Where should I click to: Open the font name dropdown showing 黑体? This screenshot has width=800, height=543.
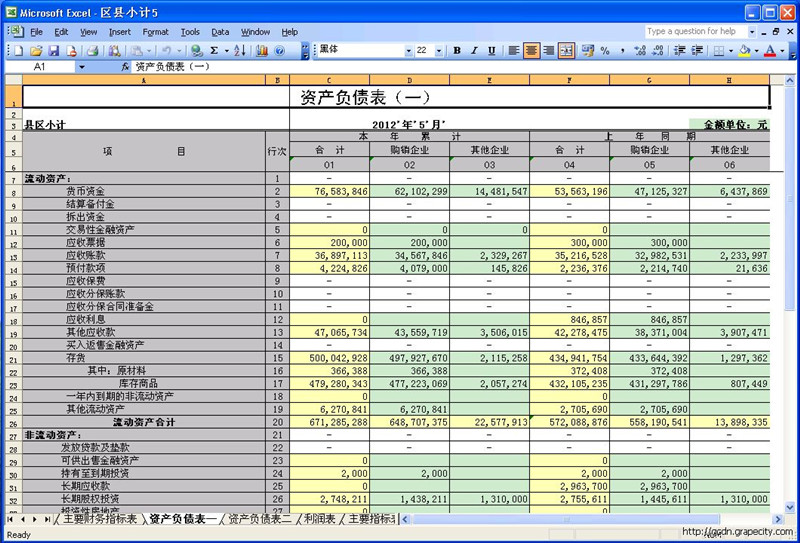[x=408, y=50]
